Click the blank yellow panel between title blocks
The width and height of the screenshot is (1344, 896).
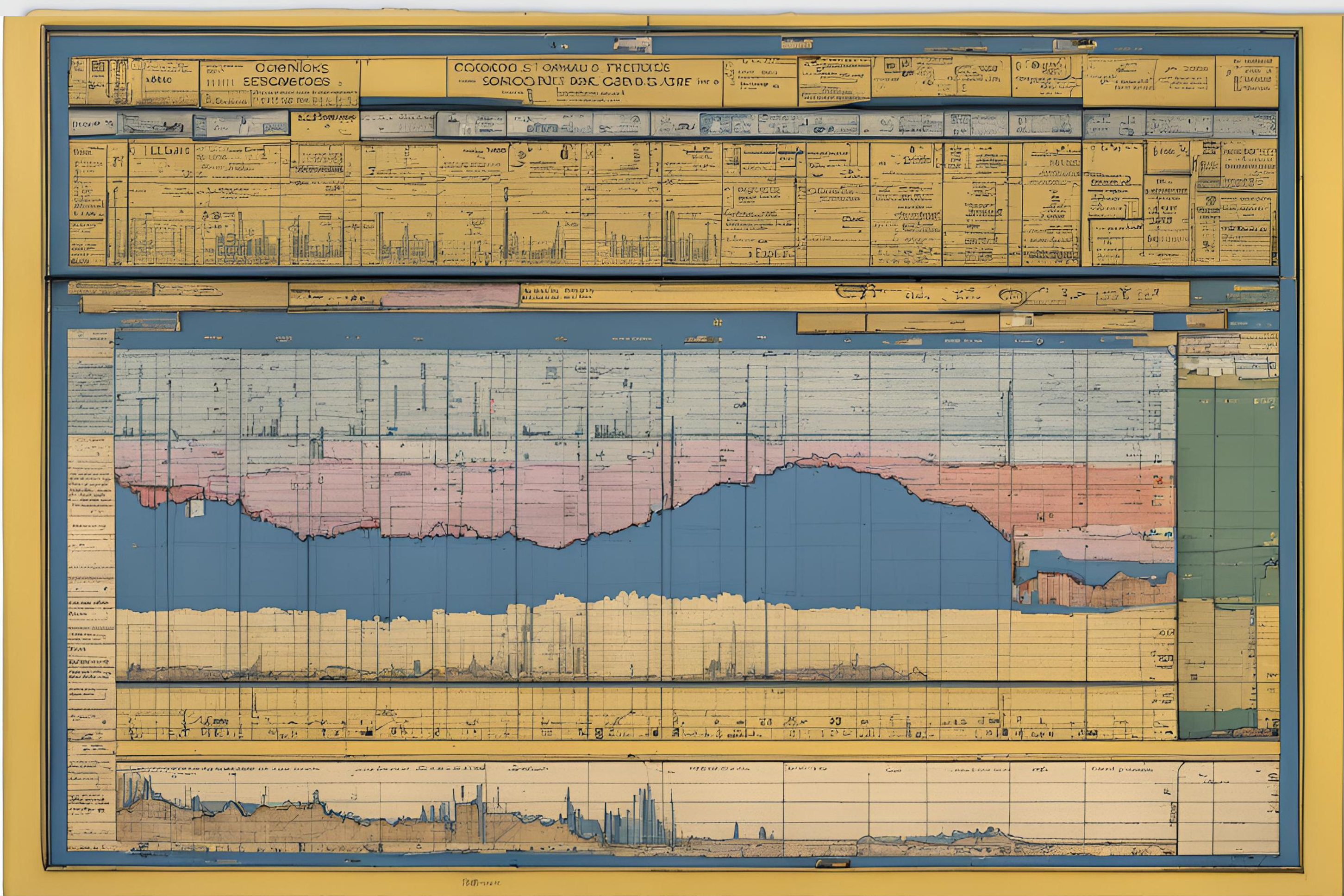403,77
